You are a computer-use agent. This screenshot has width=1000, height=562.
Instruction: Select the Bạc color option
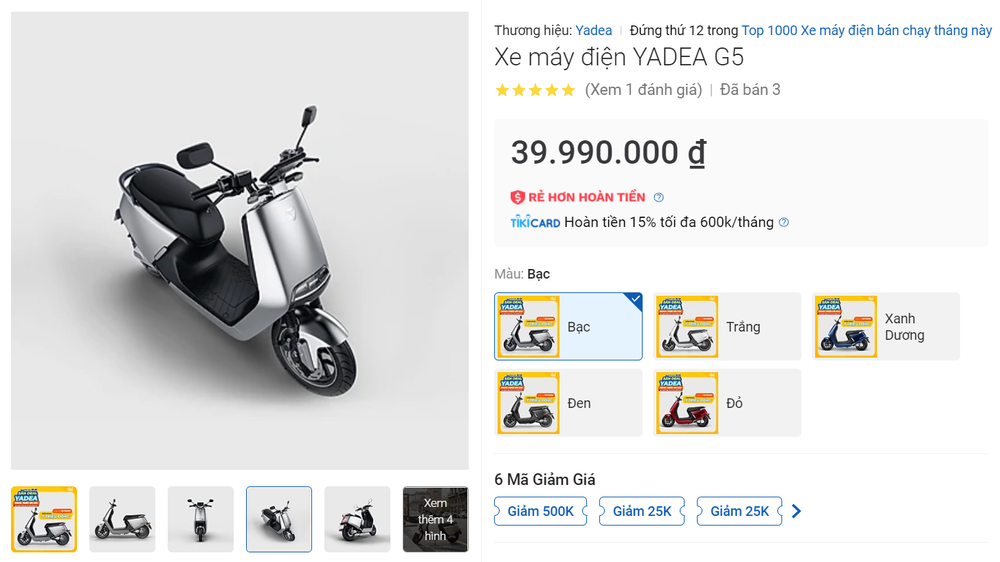tap(568, 326)
